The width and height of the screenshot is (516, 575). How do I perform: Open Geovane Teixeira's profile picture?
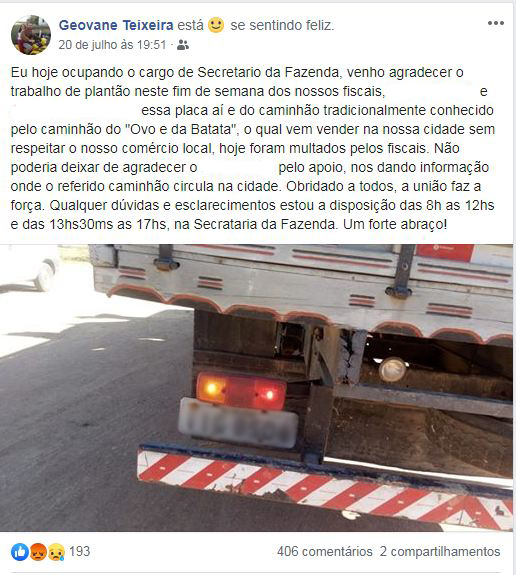31,35
